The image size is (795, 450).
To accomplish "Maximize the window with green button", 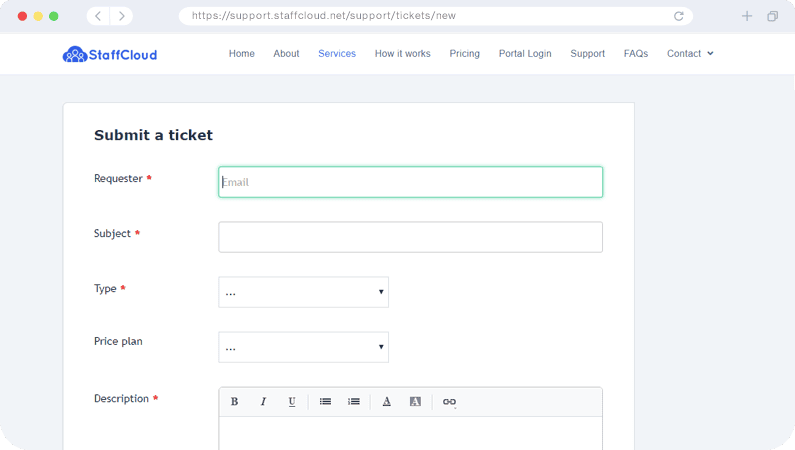I will [54, 16].
